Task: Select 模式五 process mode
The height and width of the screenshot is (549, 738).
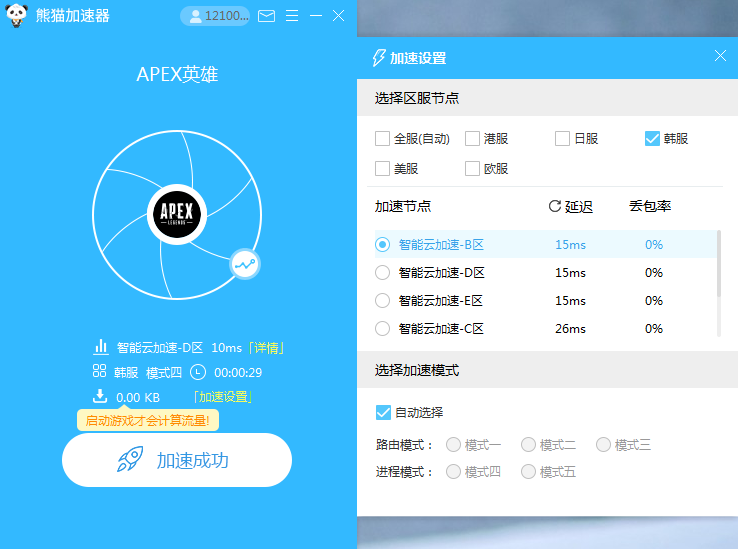Action: (x=528, y=472)
